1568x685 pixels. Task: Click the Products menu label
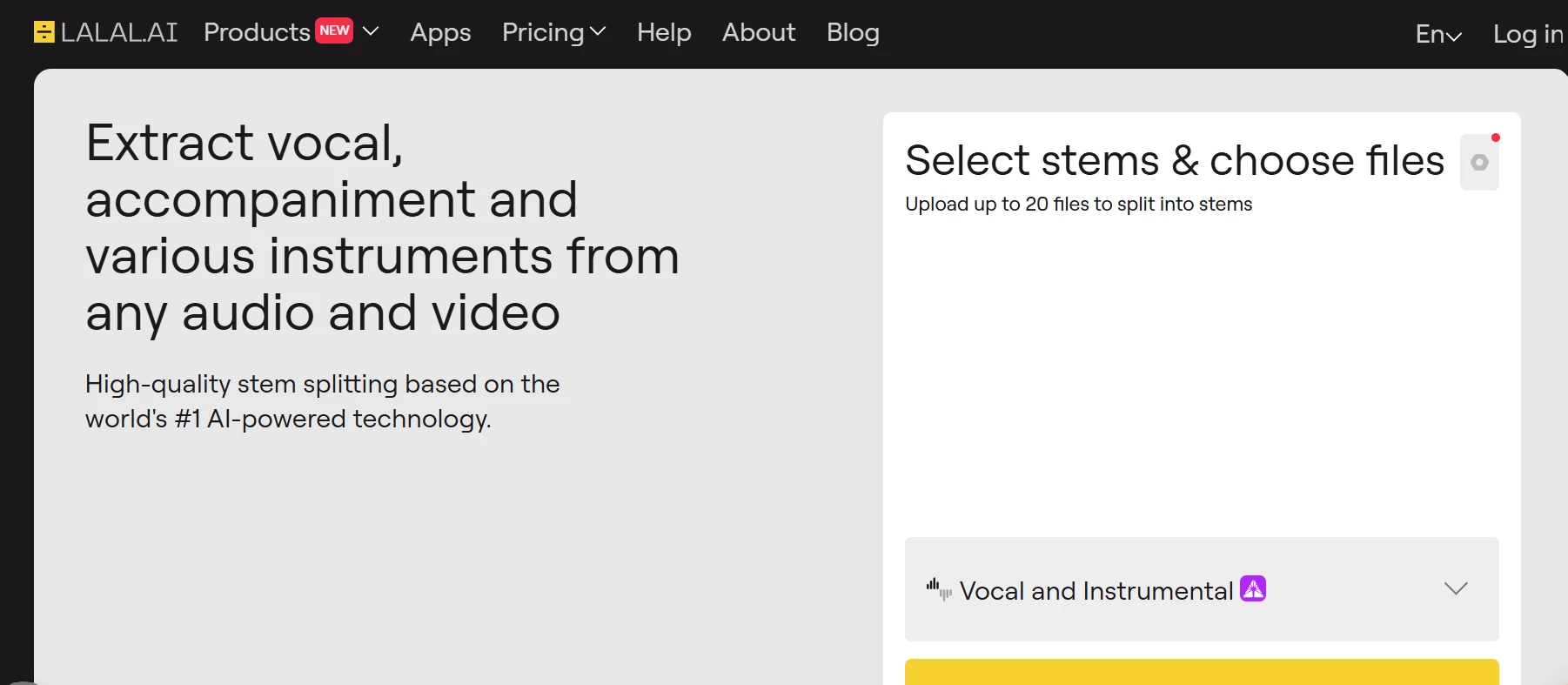257,32
